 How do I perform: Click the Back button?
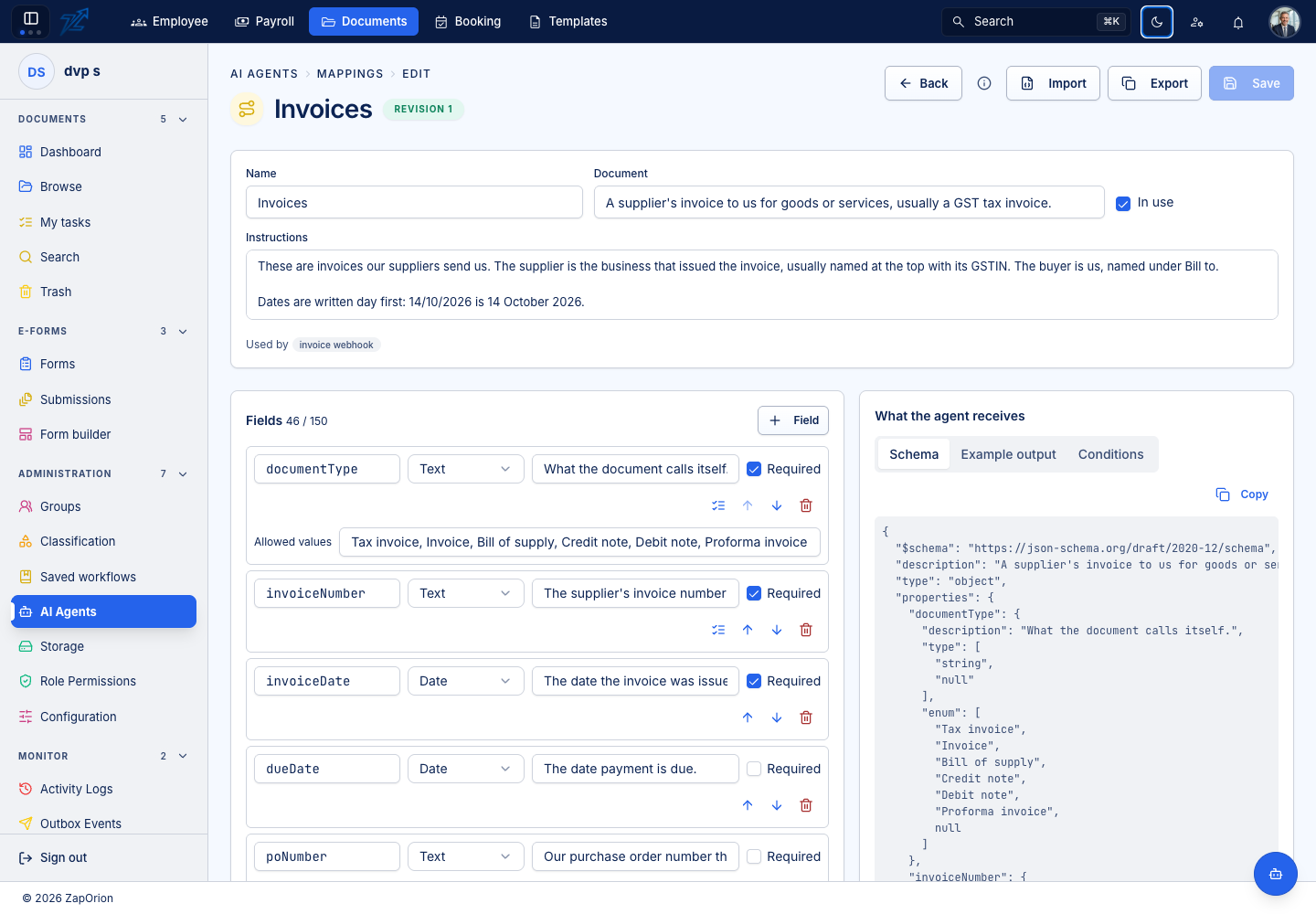pyautogui.click(x=923, y=83)
